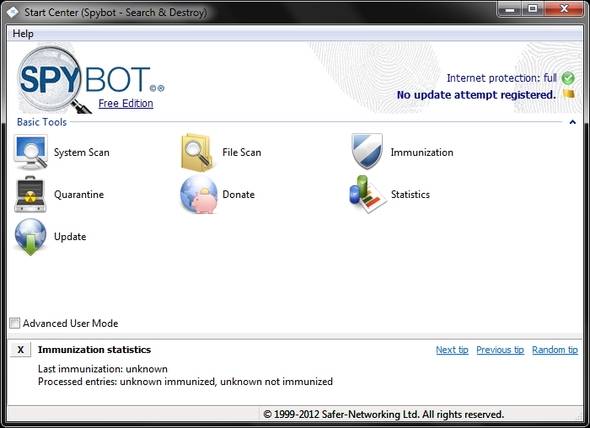
Task: Click the Quarantine label
Action: (79, 195)
